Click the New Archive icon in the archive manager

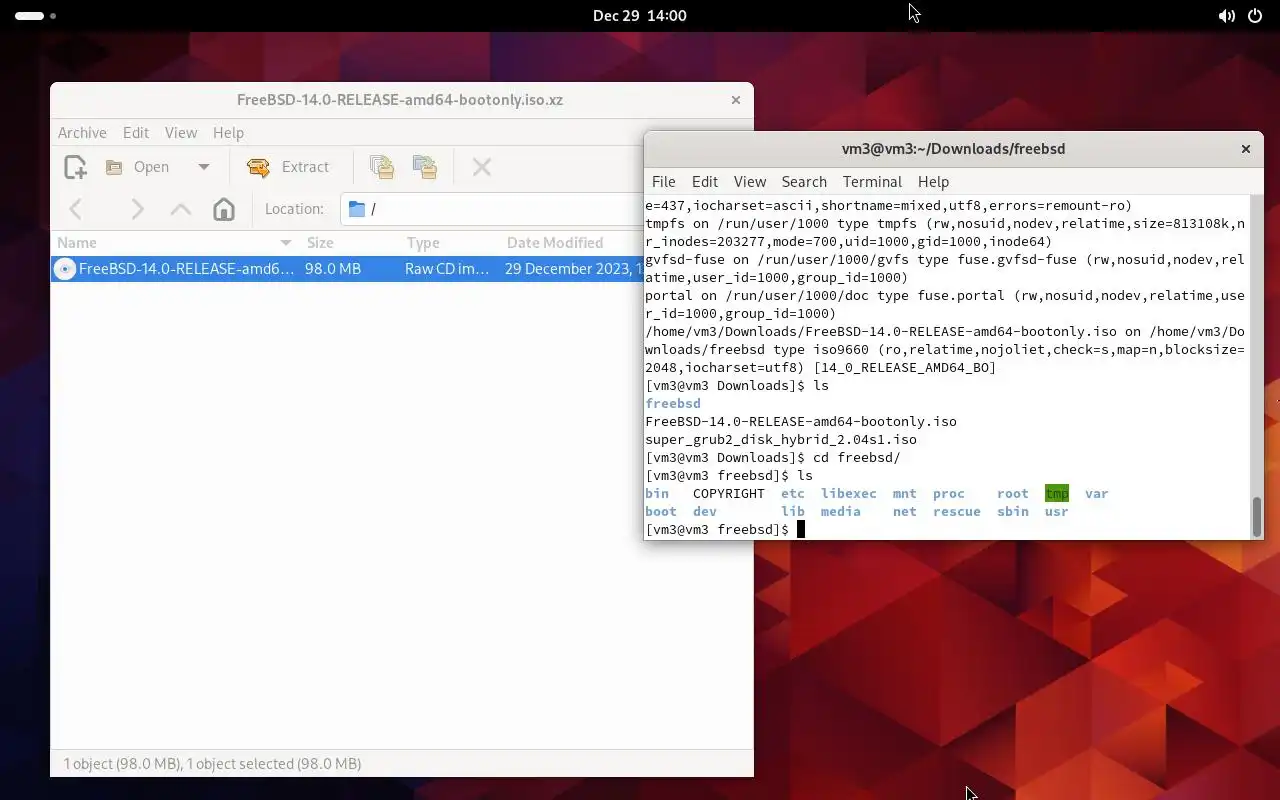pyautogui.click(x=75, y=167)
